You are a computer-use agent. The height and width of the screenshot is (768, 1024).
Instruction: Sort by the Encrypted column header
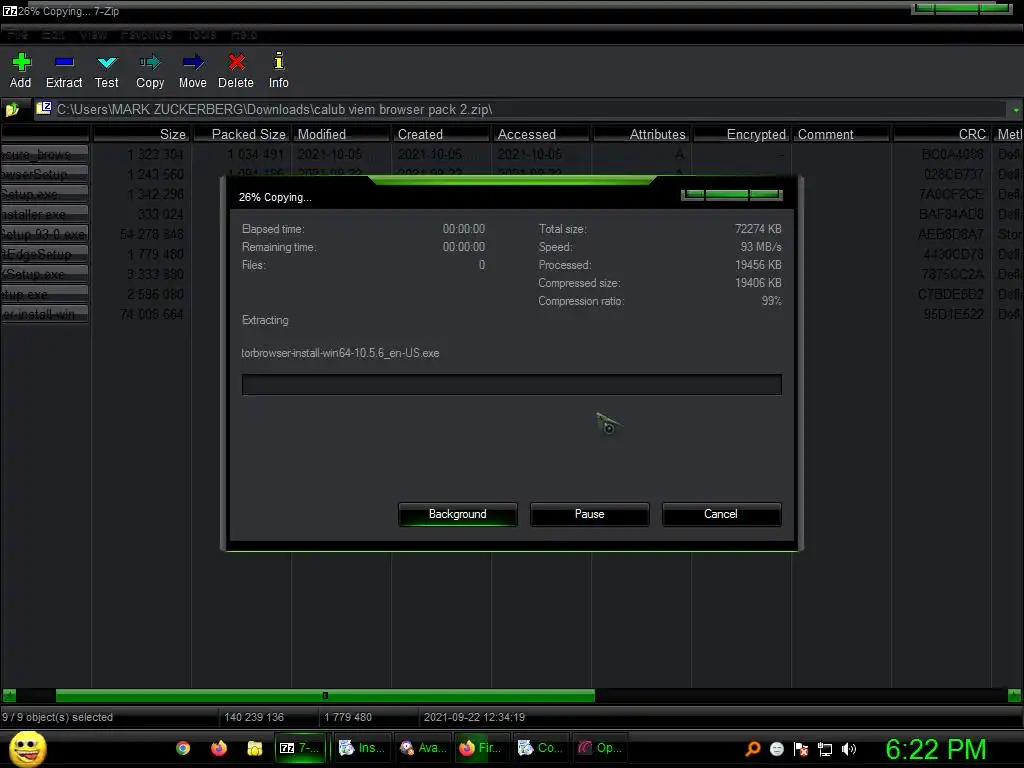pyautogui.click(x=741, y=134)
